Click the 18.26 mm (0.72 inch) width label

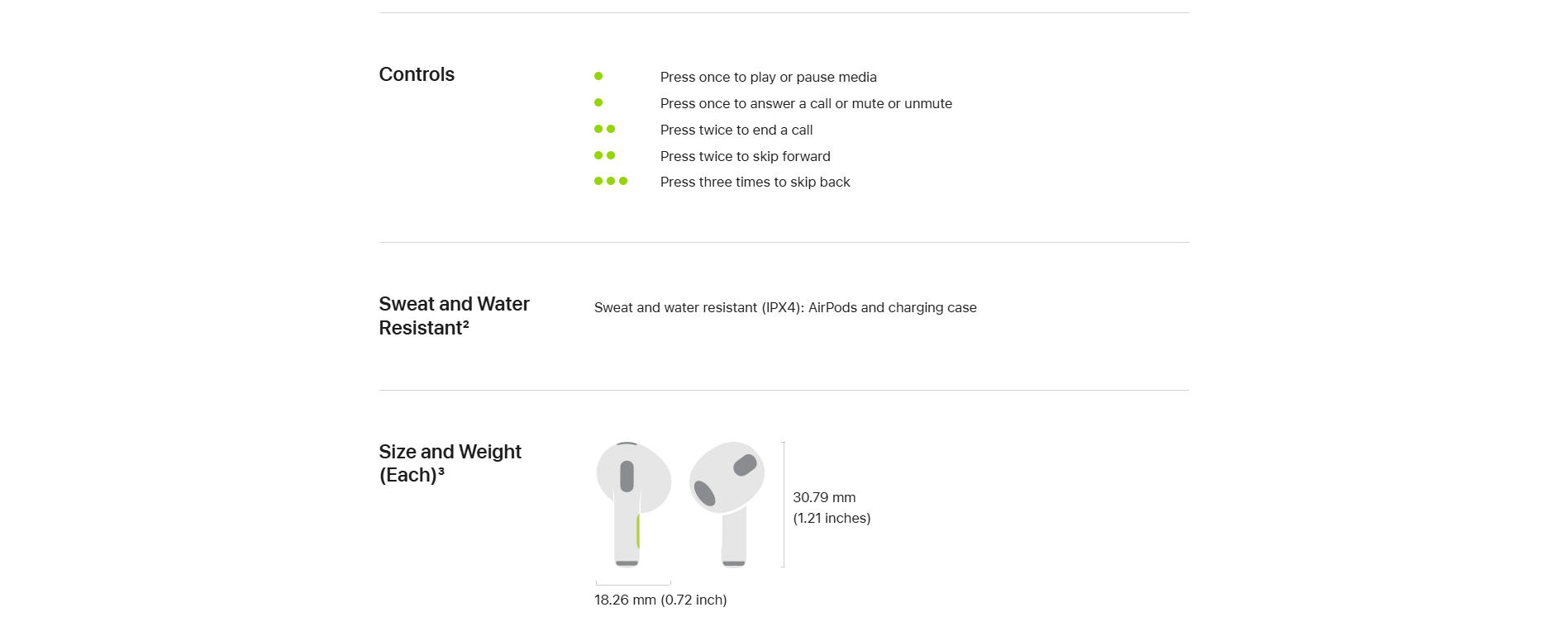660,600
